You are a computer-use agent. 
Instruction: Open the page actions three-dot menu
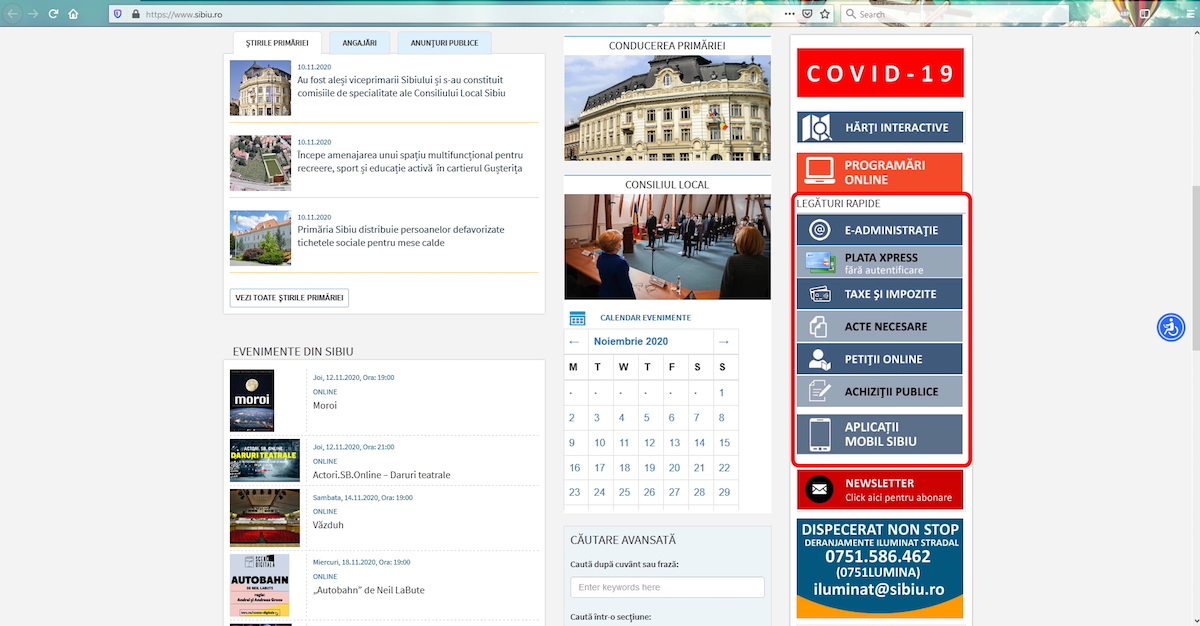click(x=790, y=14)
